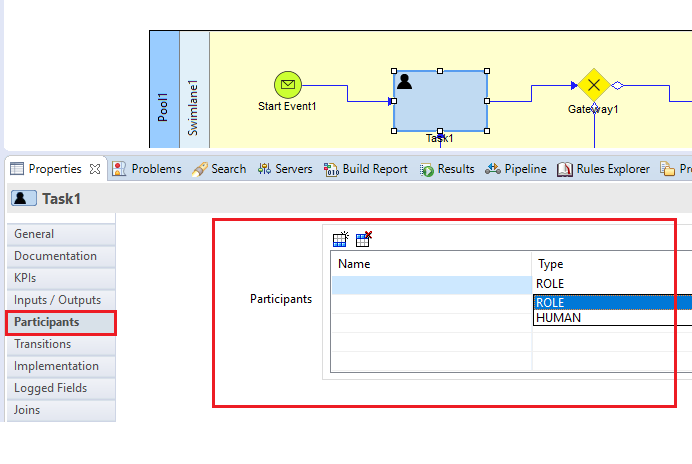Image resolution: width=692 pixels, height=464 pixels.
Task: Click the Task1 user task icon in header
Action: [x=24, y=199]
